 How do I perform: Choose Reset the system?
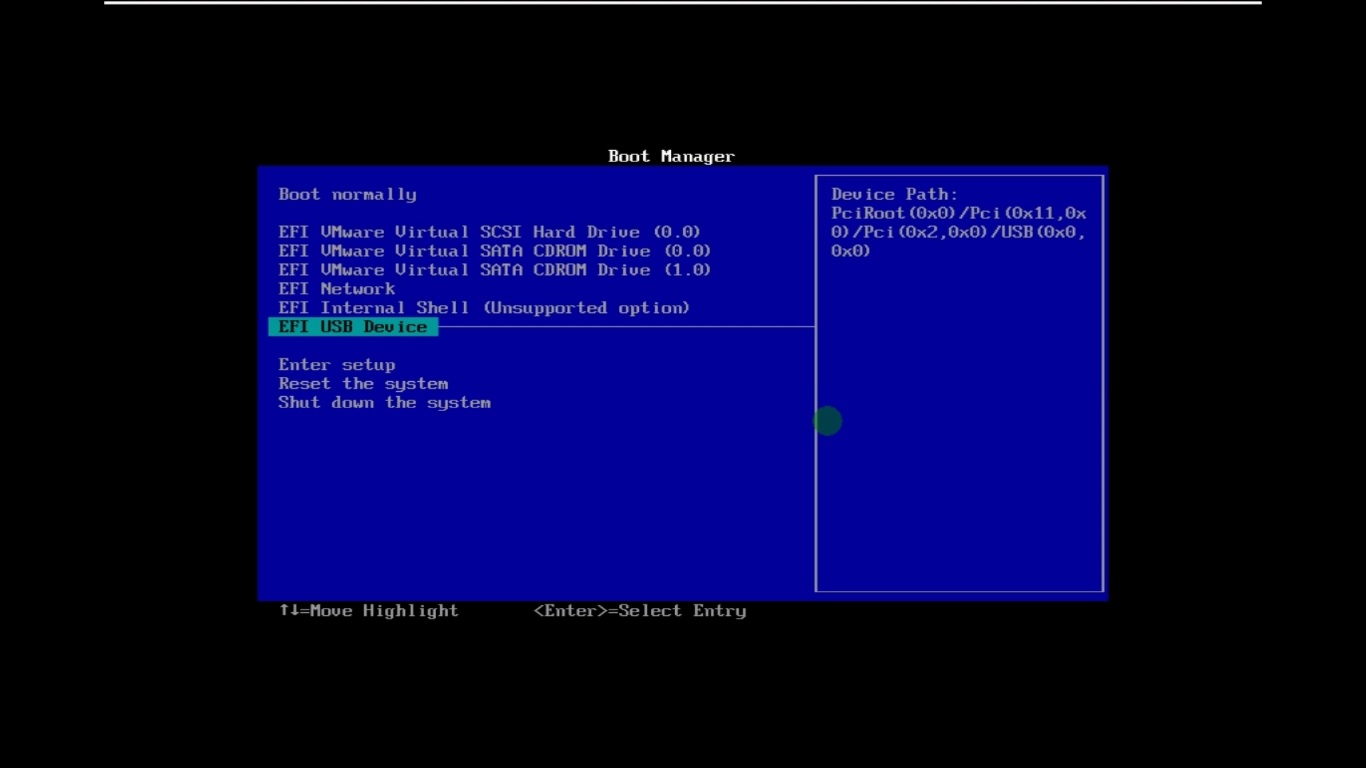363,384
